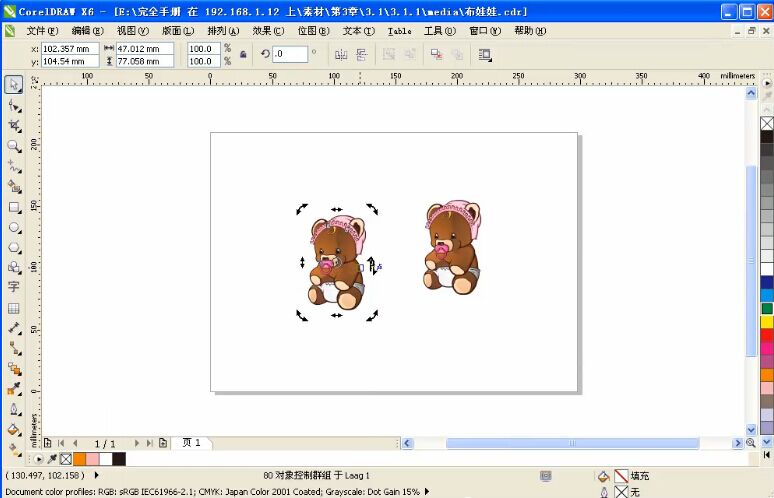Select the Freehand curve tool
Viewport: 774px width, 498px height.
pyautogui.click(x=14, y=166)
